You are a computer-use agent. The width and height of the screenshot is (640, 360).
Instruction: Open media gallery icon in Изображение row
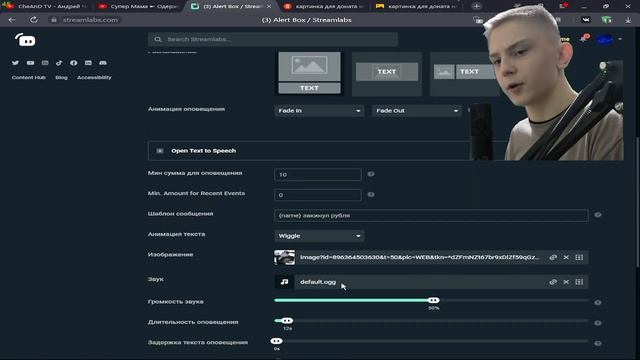point(579,258)
